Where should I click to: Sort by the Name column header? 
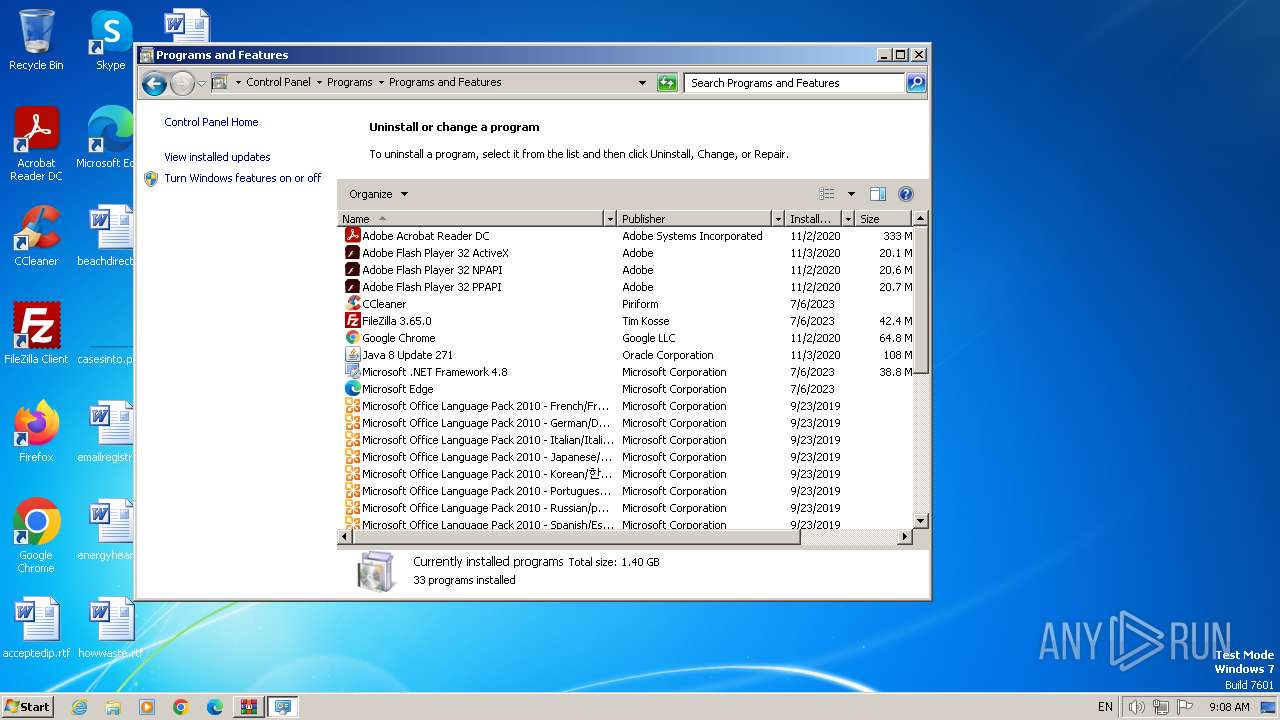click(471, 219)
